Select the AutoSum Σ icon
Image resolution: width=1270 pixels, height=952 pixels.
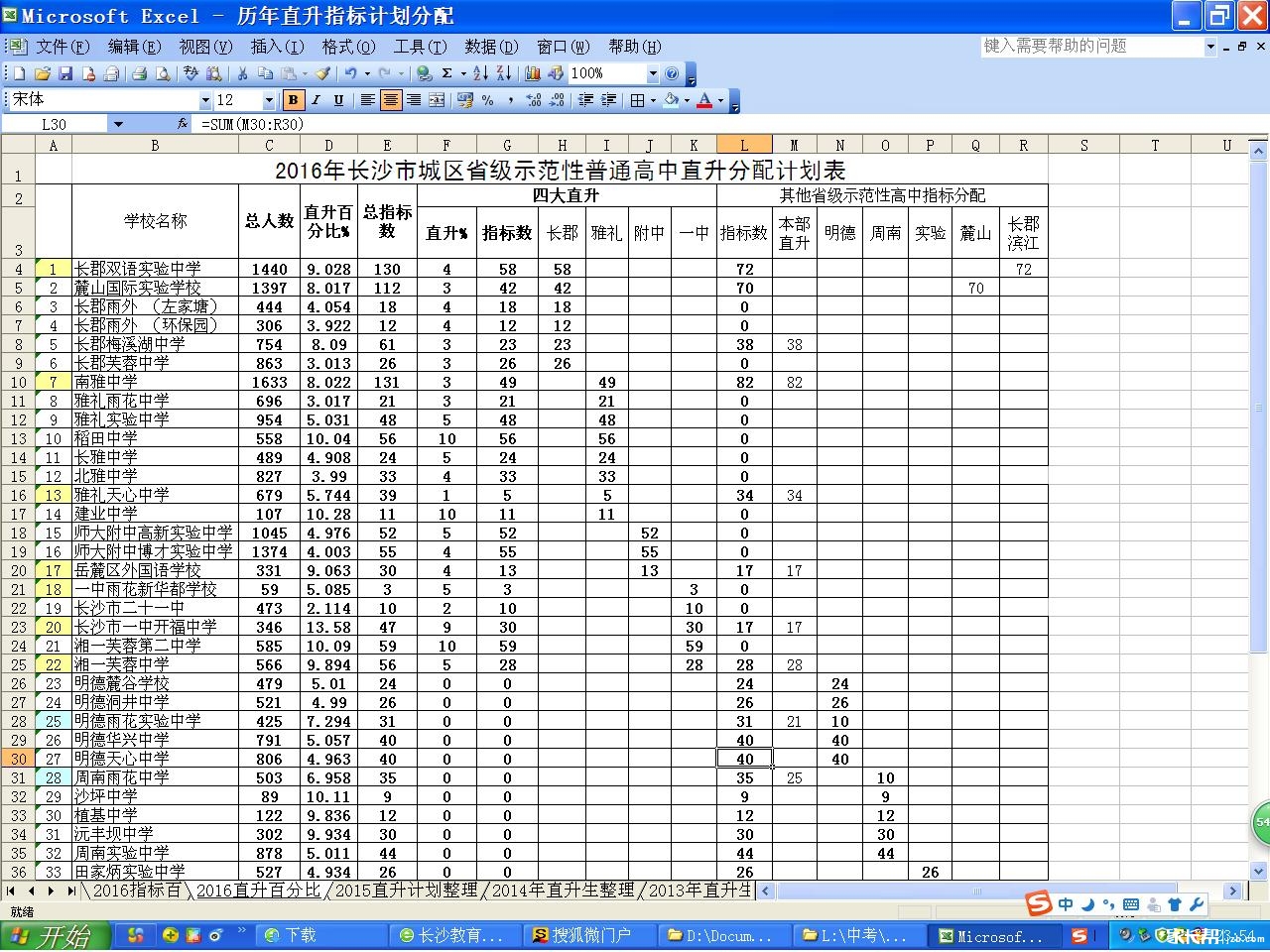point(446,72)
